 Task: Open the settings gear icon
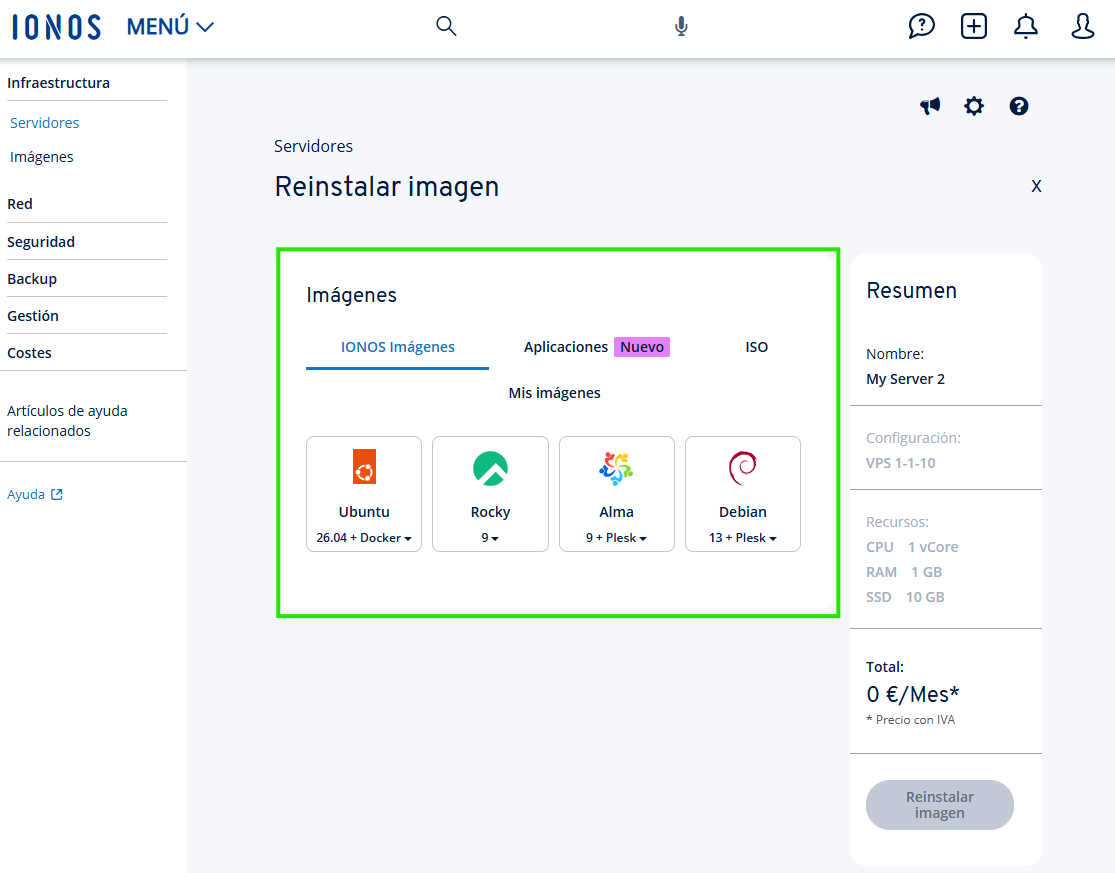974,106
